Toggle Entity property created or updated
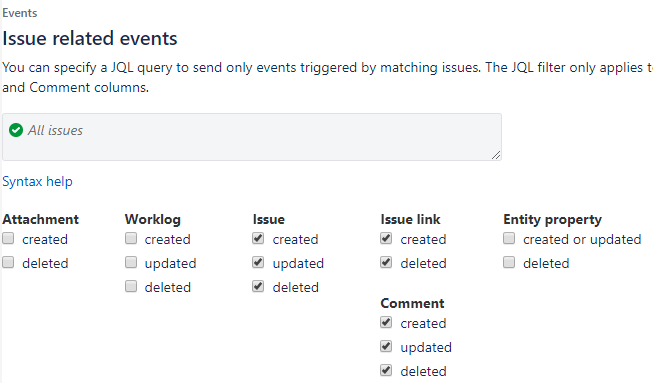 509,239
